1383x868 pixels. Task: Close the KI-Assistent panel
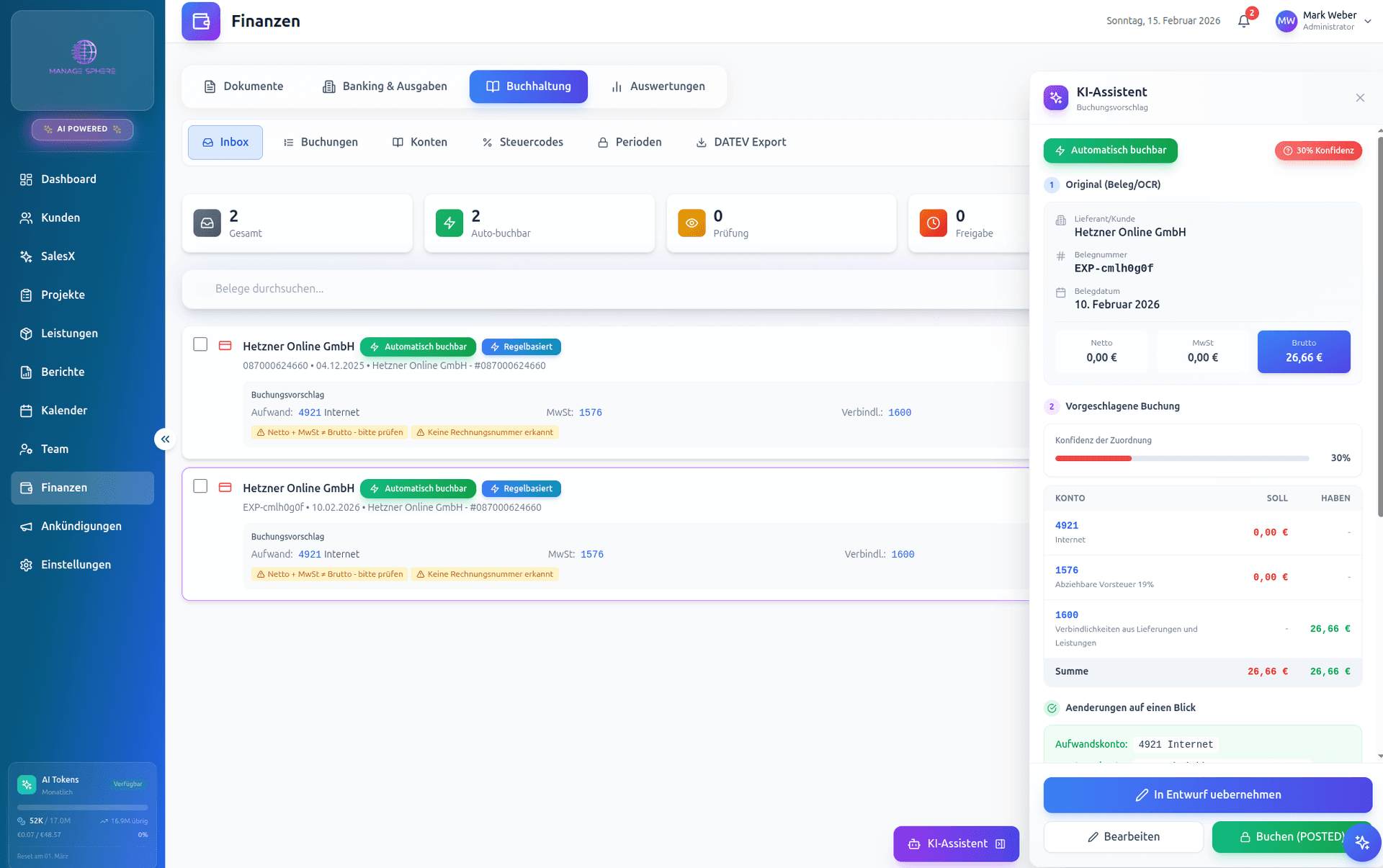click(x=1360, y=98)
